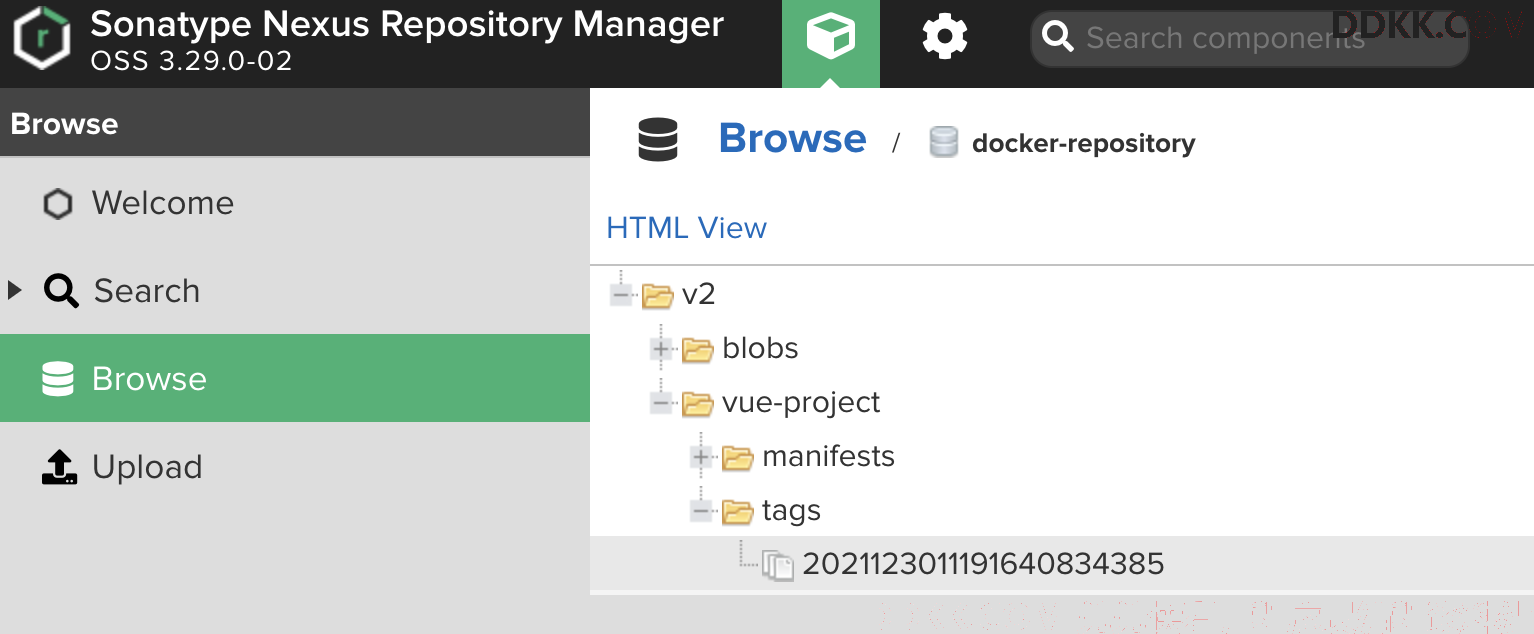Image resolution: width=1534 pixels, height=634 pixels.
Task: Click the component icon for tag 202112301191640834385
Action: [x=778, y=565]
